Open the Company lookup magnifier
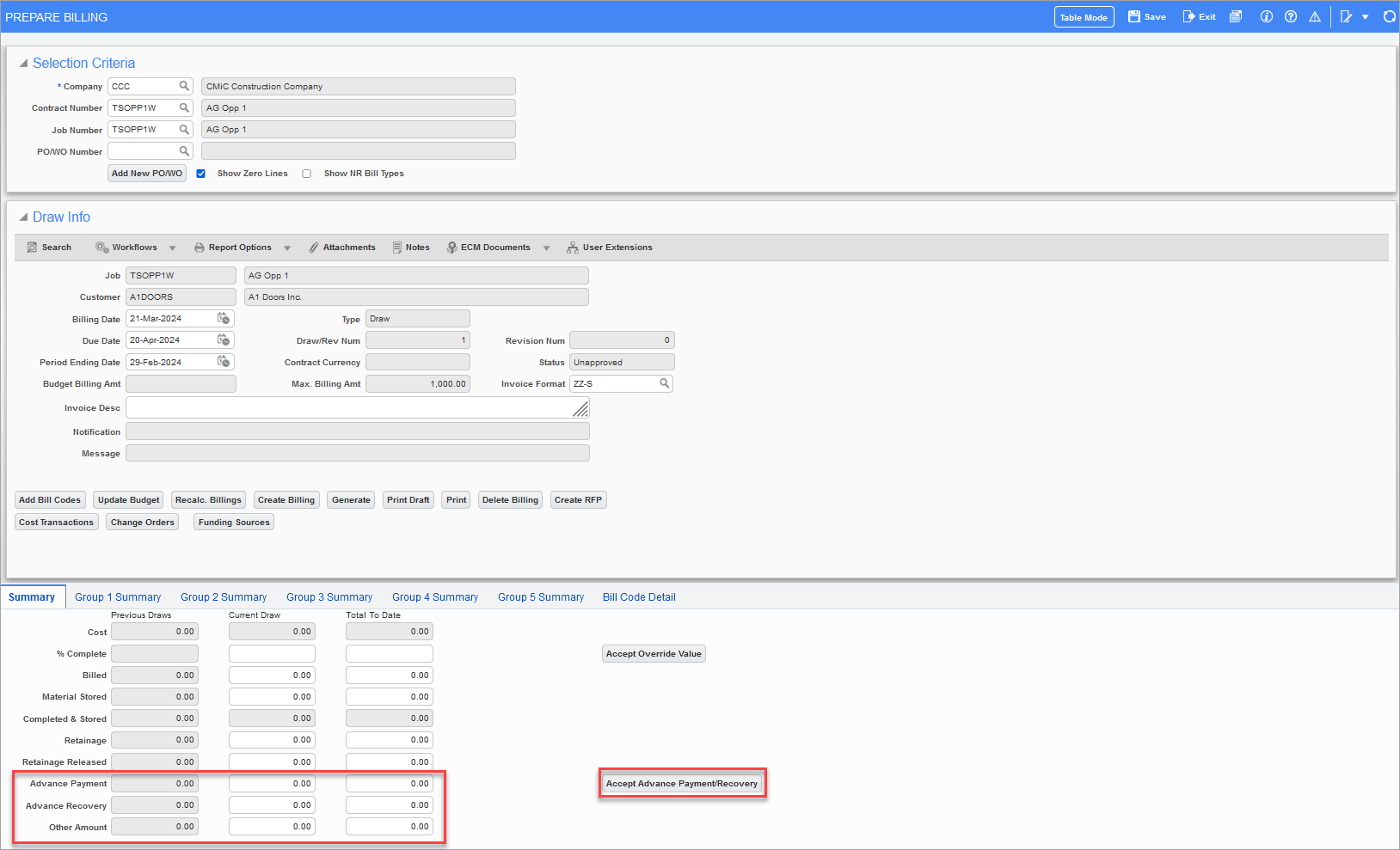Viewport: 1400px width, 850px height. tap(184, 86)
